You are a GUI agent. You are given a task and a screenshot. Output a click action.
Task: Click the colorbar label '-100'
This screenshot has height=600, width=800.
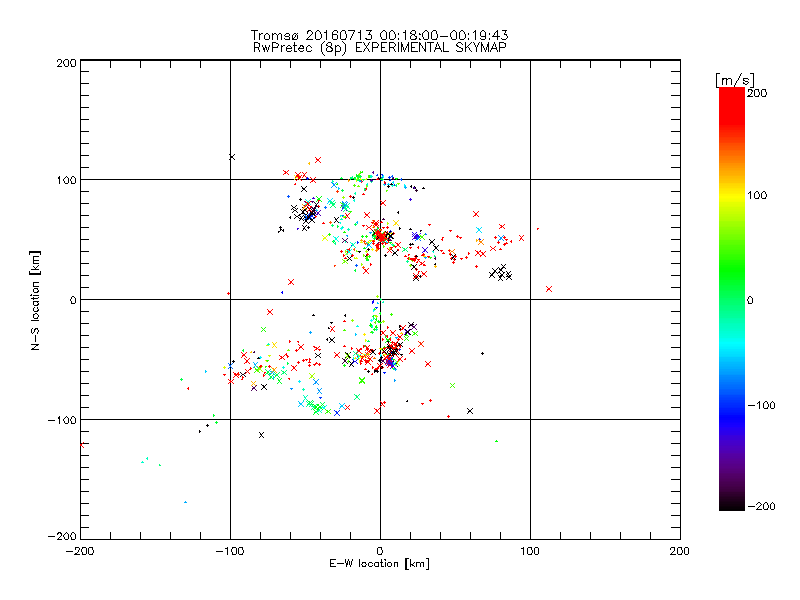tap(761, 406)
